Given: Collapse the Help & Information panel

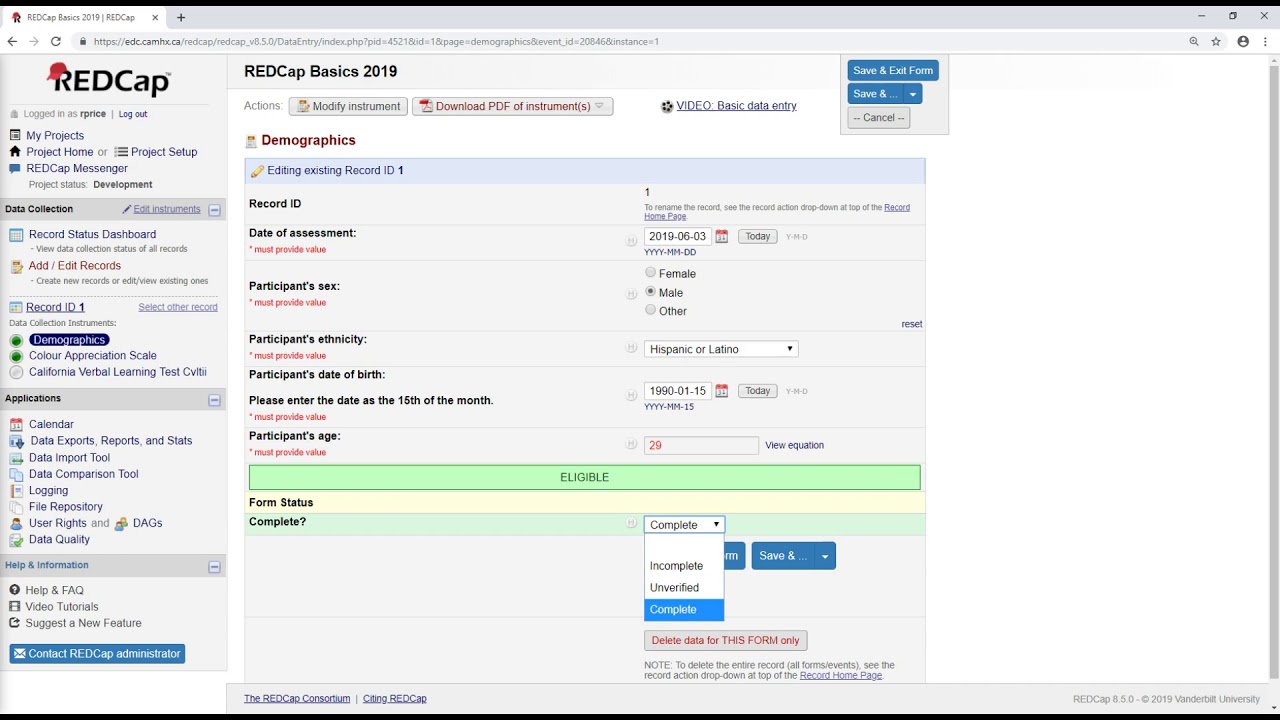Looking at the screenshot, I should [214, 567].
